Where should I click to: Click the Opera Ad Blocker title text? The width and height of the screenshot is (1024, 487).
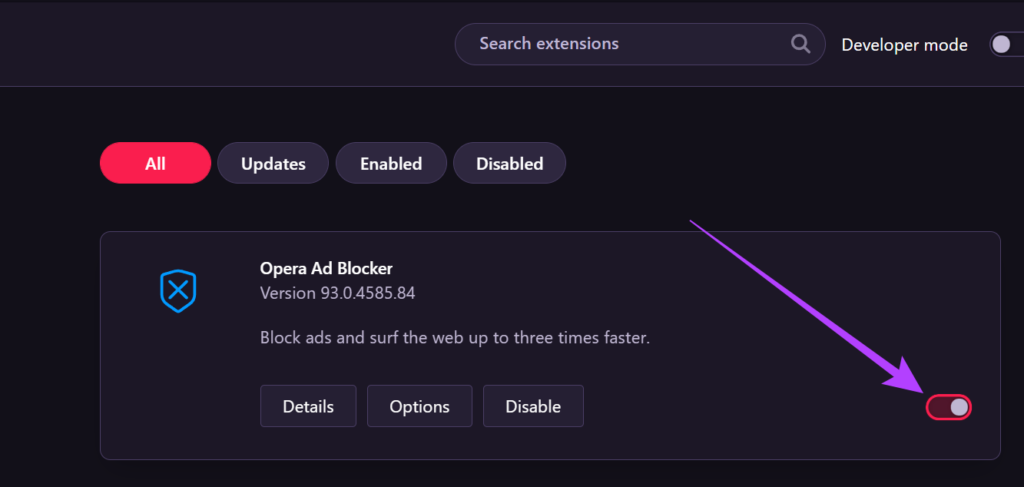click(326, 267)
